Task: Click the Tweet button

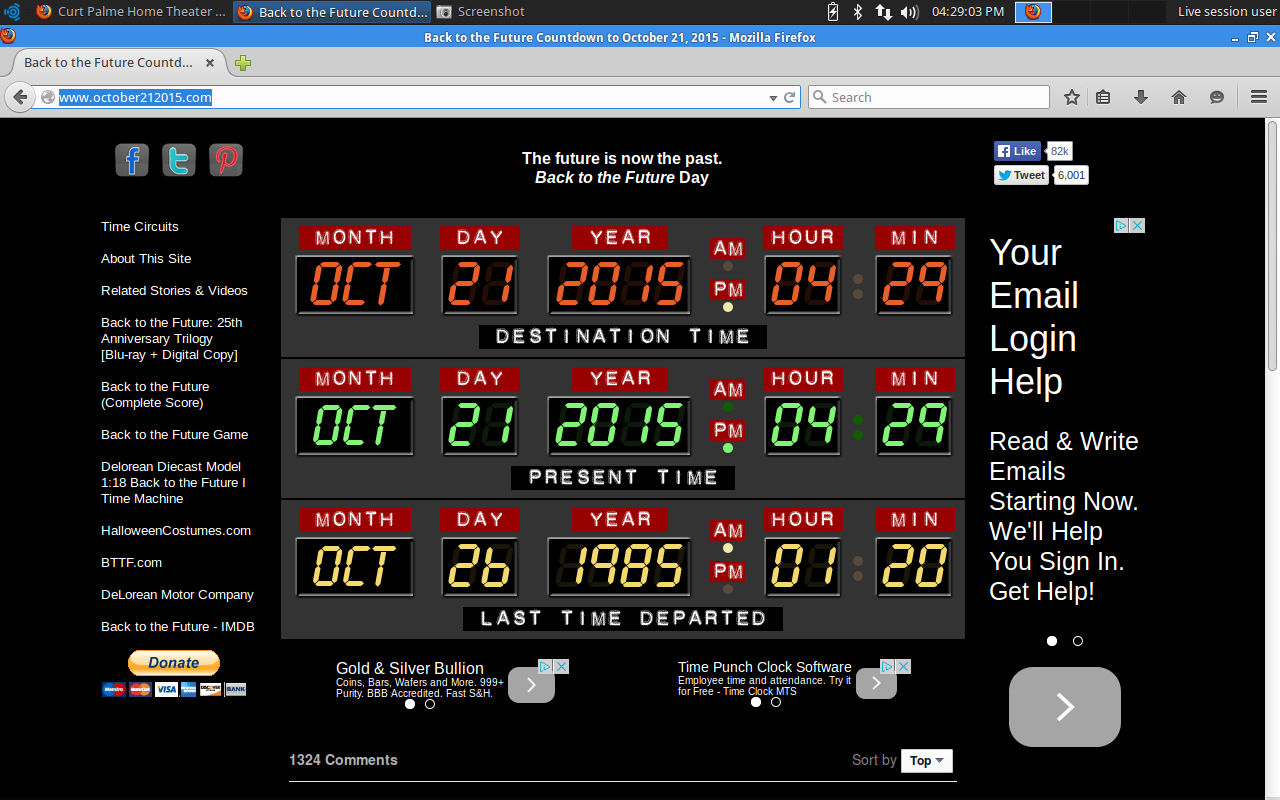Action: coord(1021,175)
